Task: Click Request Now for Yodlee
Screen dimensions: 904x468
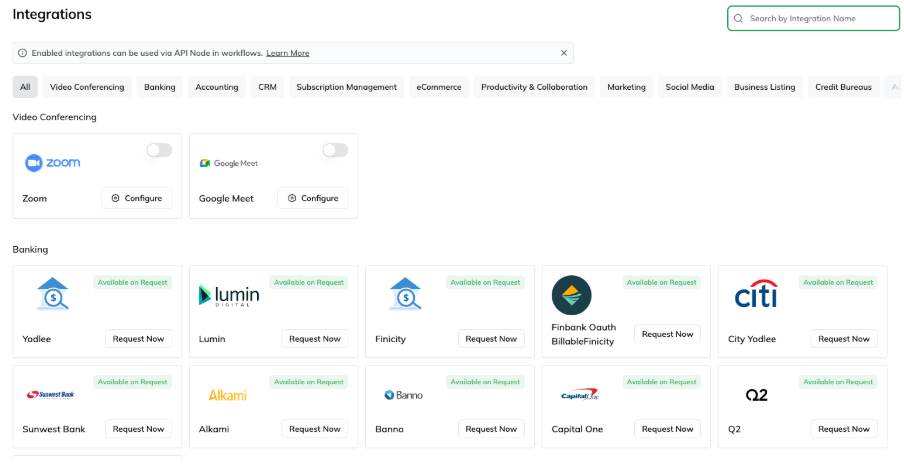Action: [x=138, y=339]
